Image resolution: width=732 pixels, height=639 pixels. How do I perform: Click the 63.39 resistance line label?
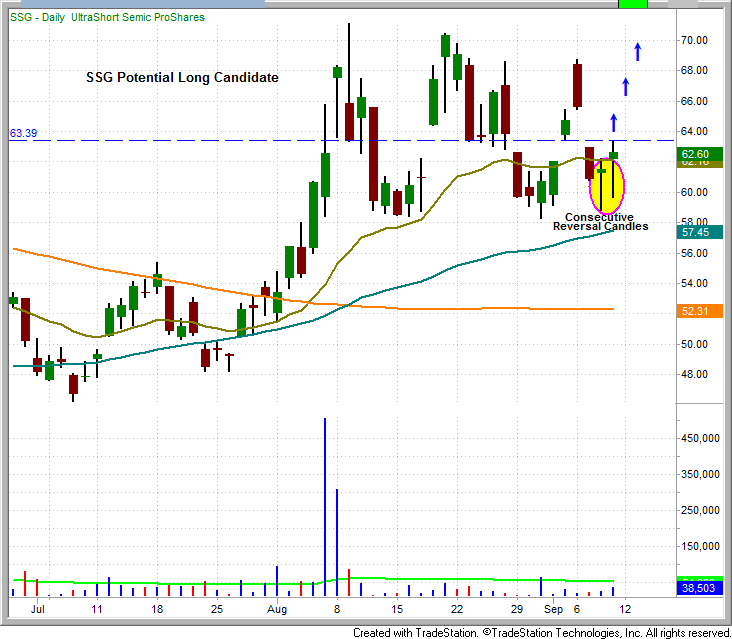(23, 133)
